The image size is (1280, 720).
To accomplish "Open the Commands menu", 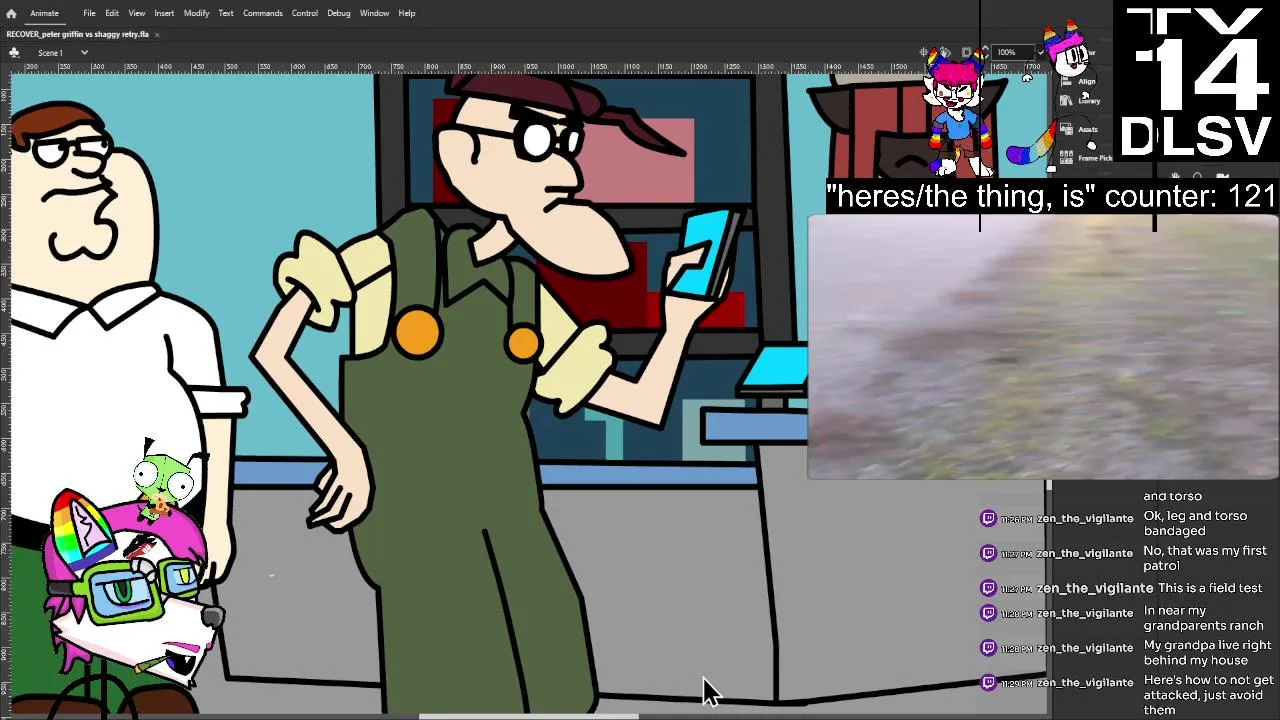I will click(x=262, y=13).
